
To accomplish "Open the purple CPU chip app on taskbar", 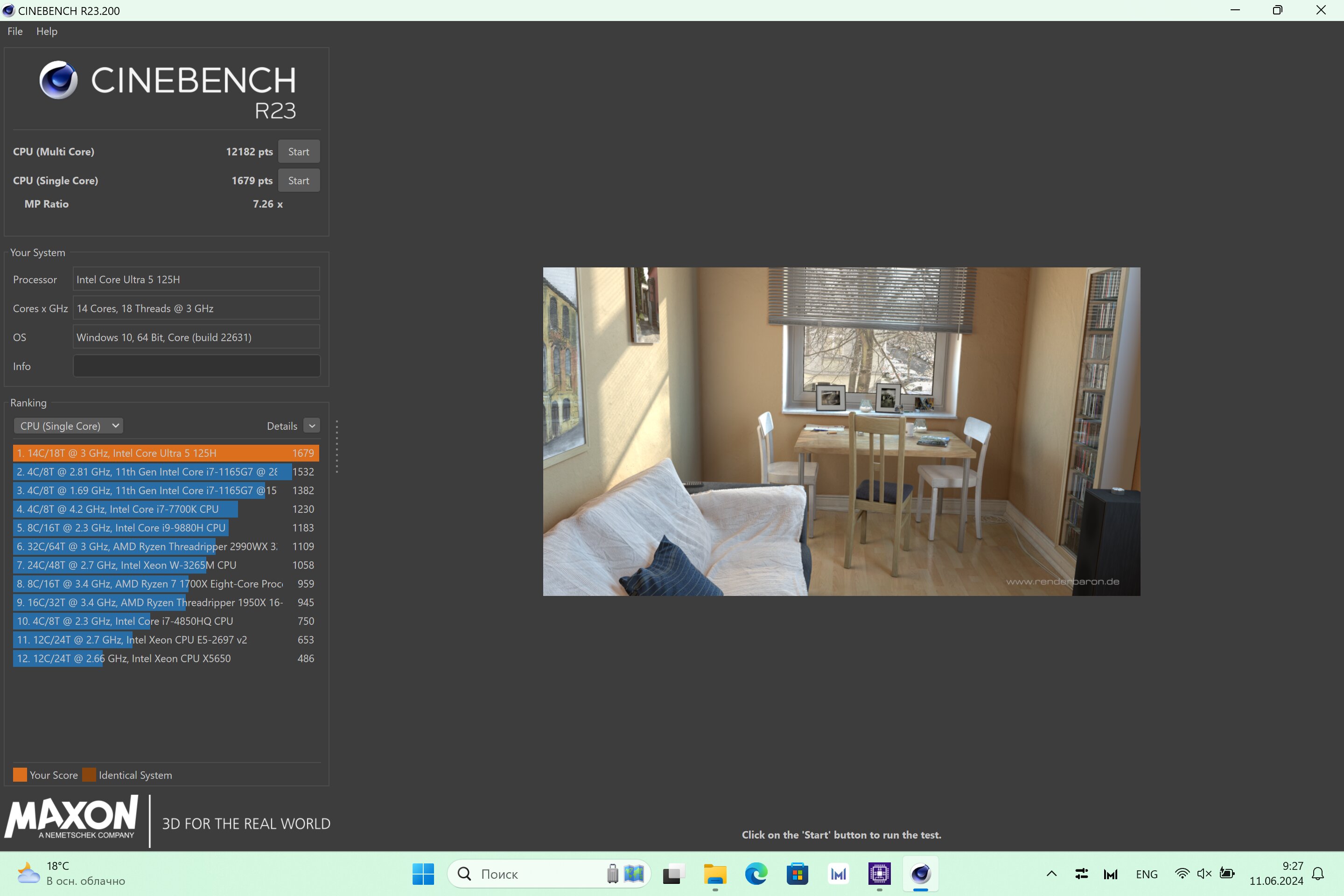I will click(x=879, y=874).
